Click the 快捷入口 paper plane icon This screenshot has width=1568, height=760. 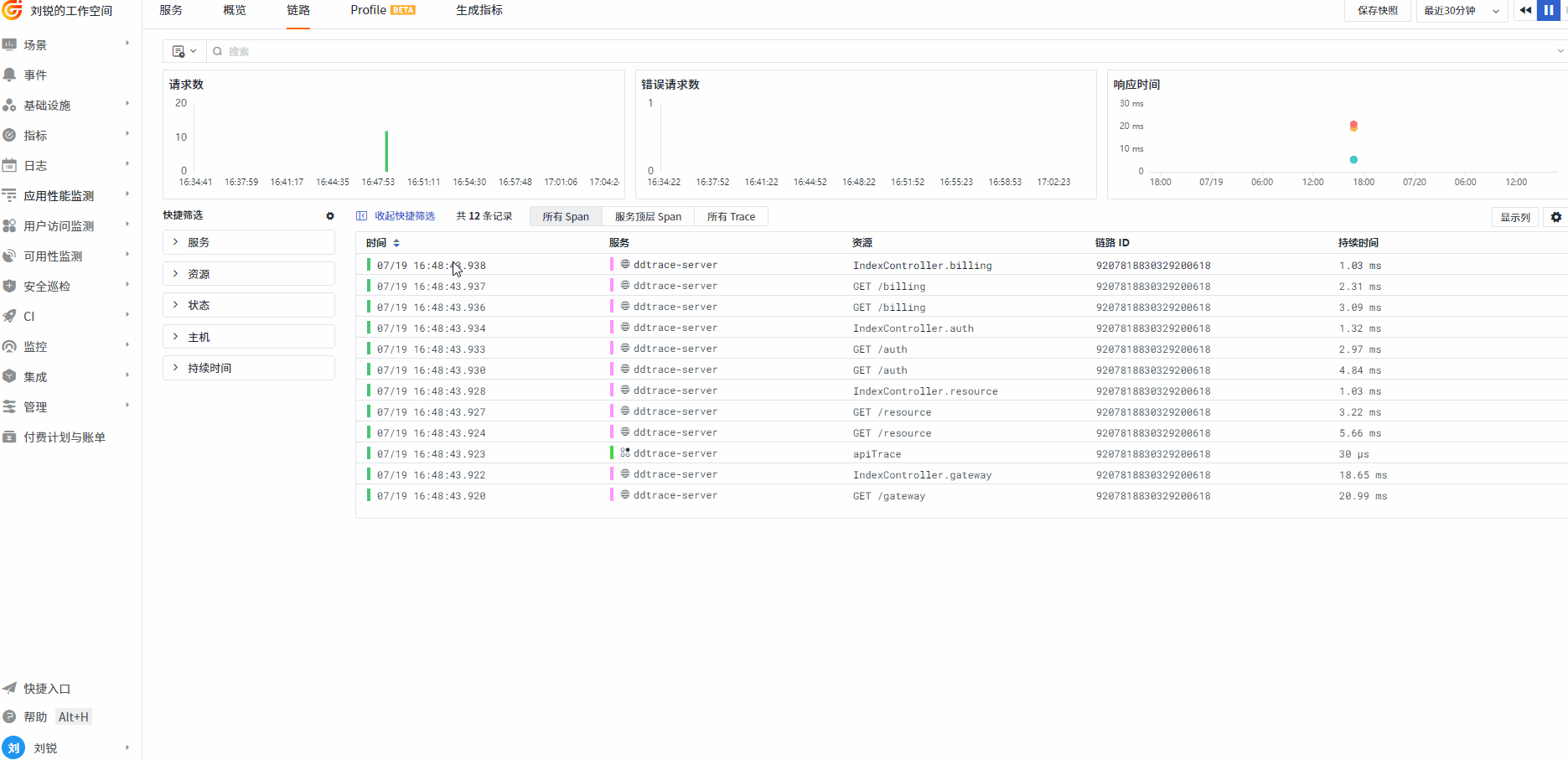[x=10, y=688]
